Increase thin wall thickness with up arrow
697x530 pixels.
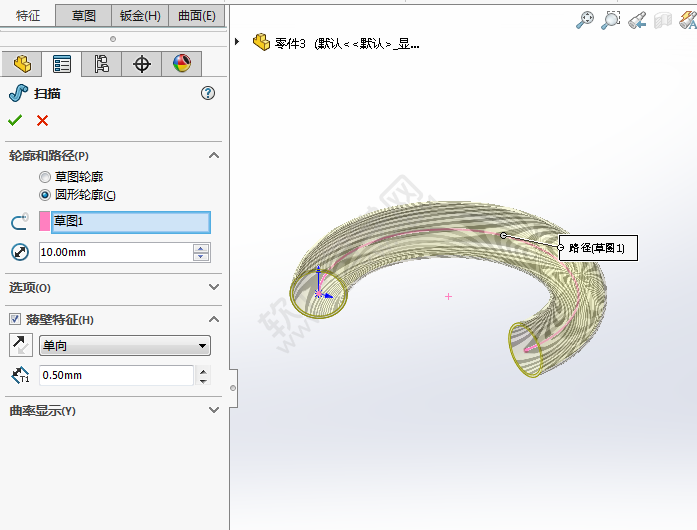pyautogui.click(x=203, y=371)
